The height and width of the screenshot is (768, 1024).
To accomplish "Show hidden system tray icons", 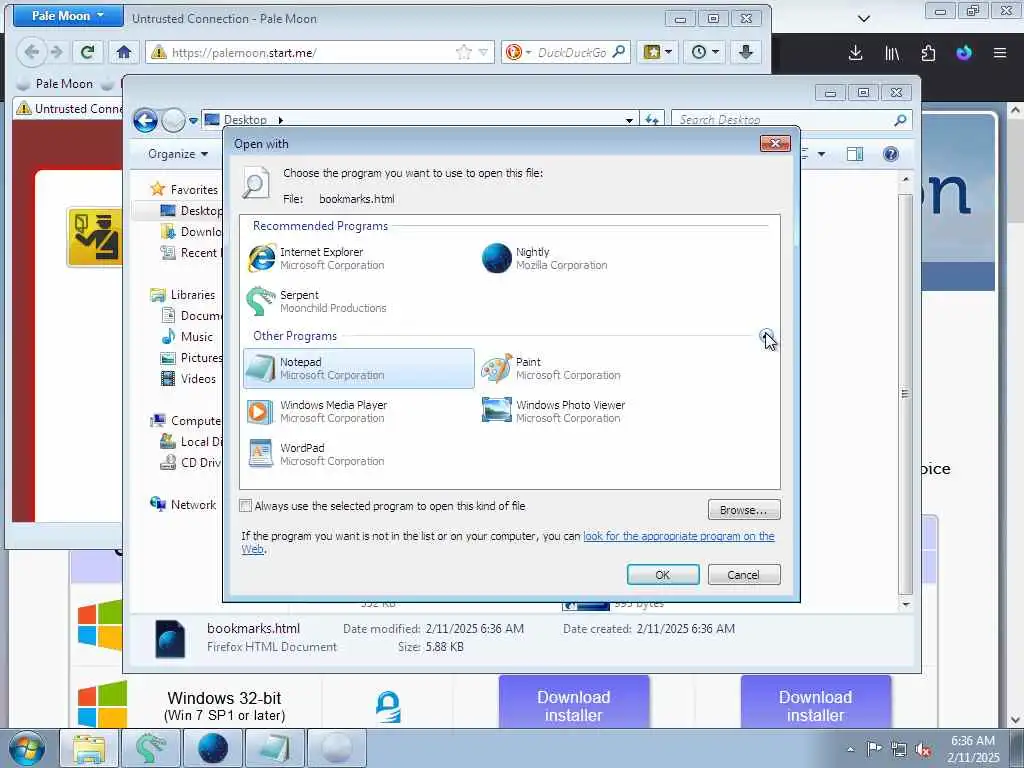I will [850, 749].
